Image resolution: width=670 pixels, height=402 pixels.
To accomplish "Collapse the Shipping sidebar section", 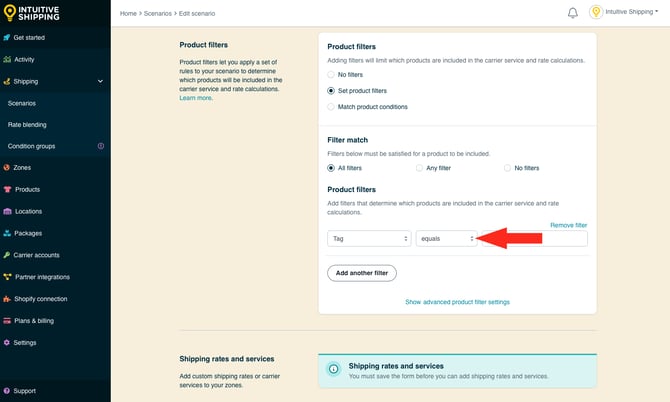I will 99,81.
